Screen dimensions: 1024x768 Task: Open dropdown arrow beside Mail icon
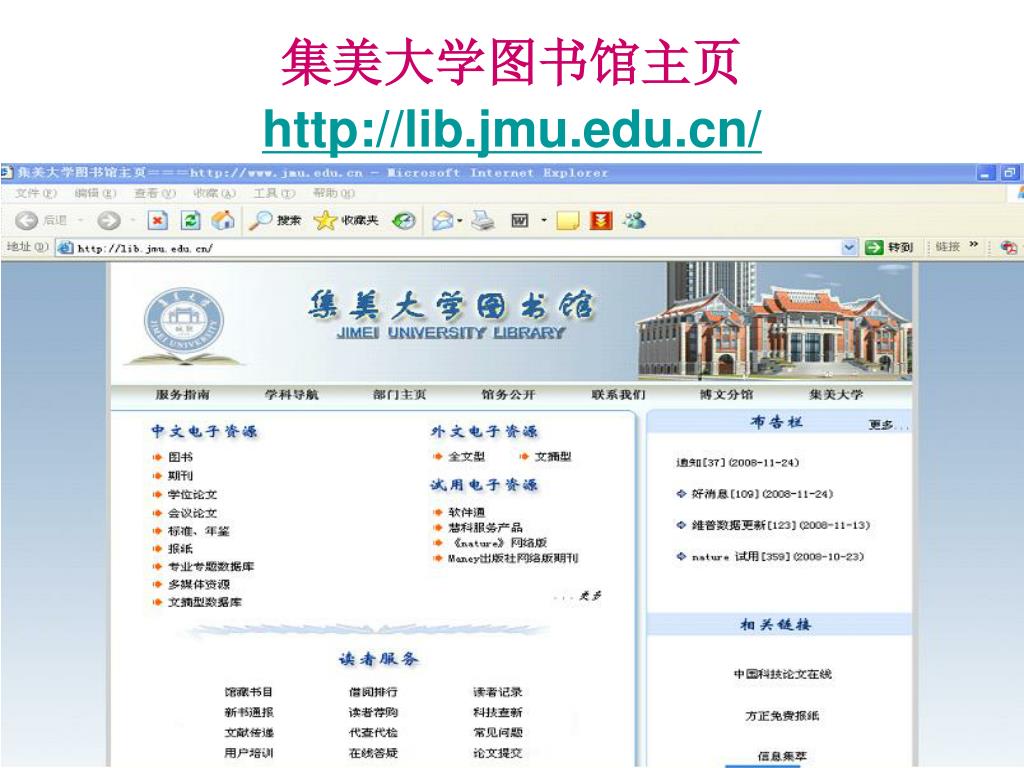click(x=460, y=221)
